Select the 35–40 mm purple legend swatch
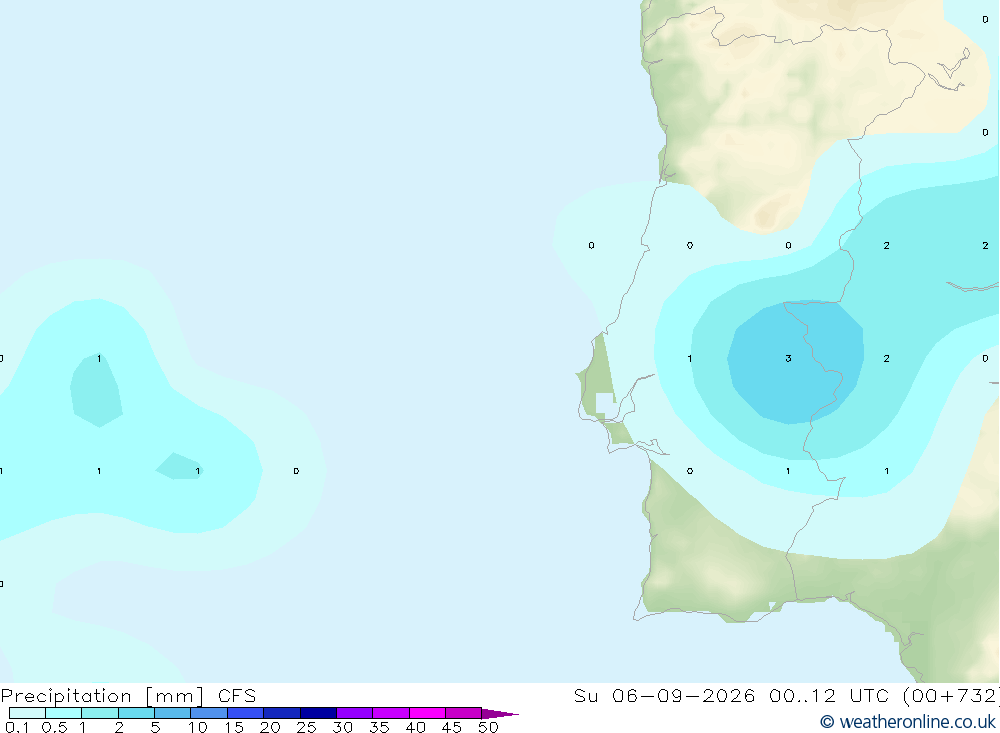Viewport: 1000px width, 733px height. pyautogui.click(x=391, y=713)
